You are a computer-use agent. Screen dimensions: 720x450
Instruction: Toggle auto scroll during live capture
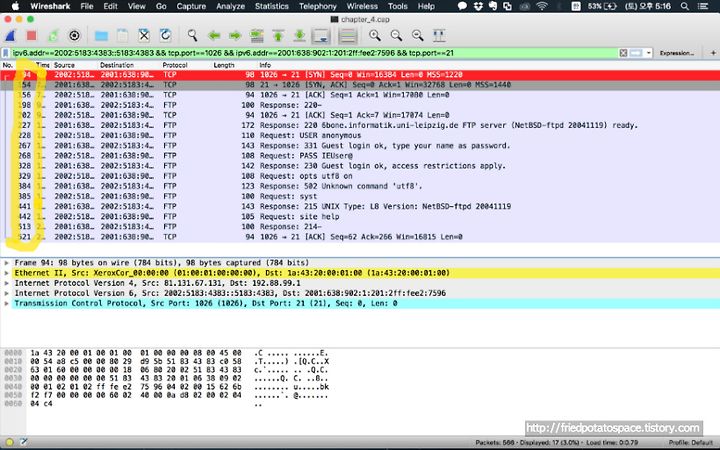[321, 35]
